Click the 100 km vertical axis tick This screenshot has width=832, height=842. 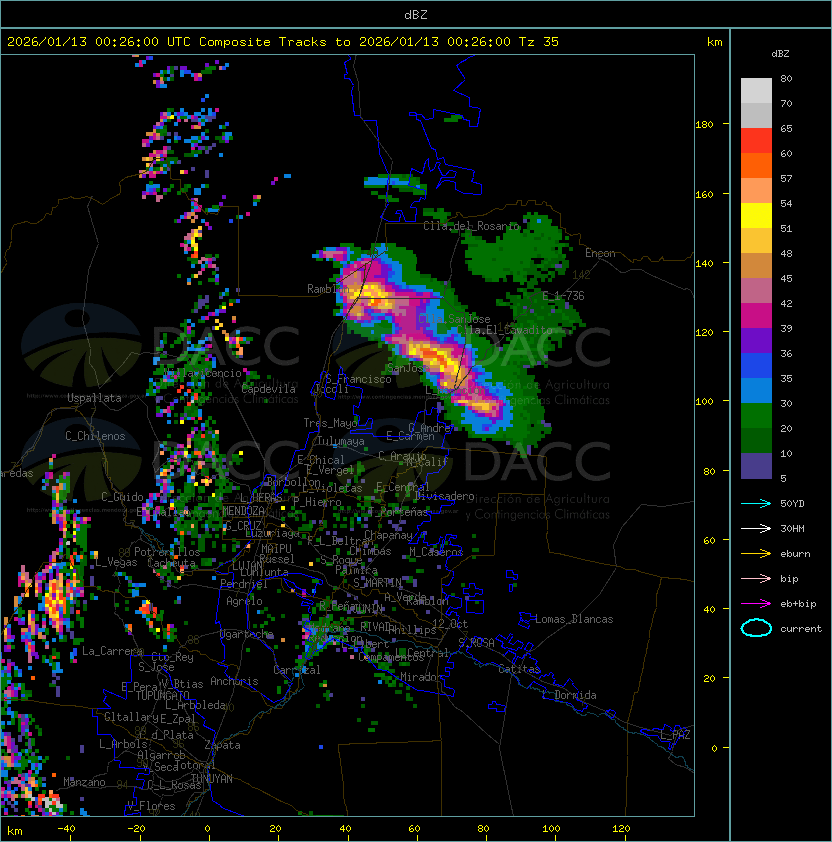(x=704, y=402)
